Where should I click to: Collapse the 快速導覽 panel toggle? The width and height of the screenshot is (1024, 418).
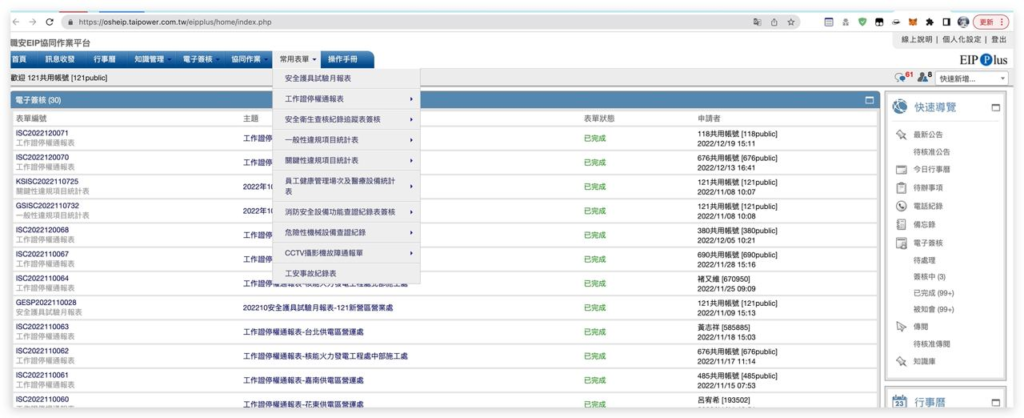pyautogui.click(x=995, y=107)
